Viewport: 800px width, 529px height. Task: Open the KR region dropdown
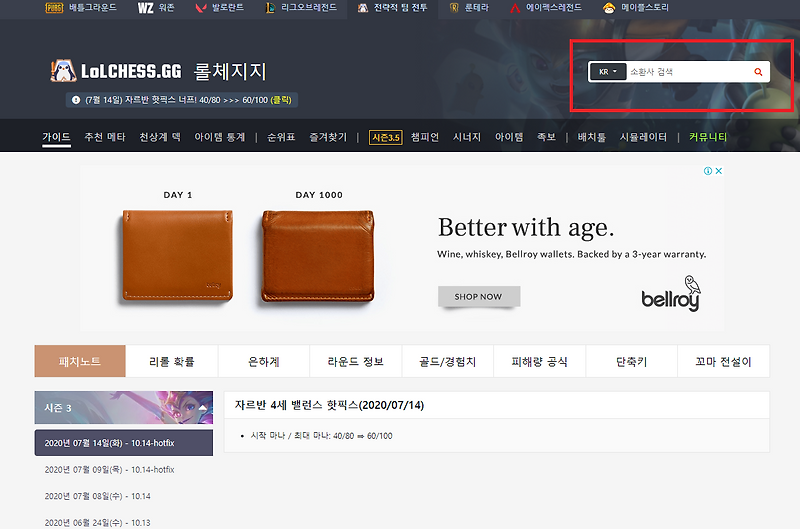[x=607, y=72]
